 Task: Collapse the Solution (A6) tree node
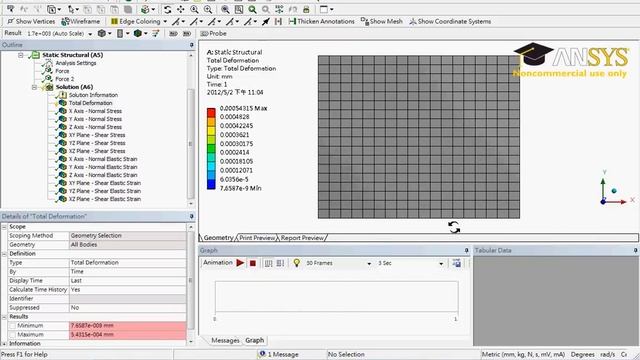point(34,87)
